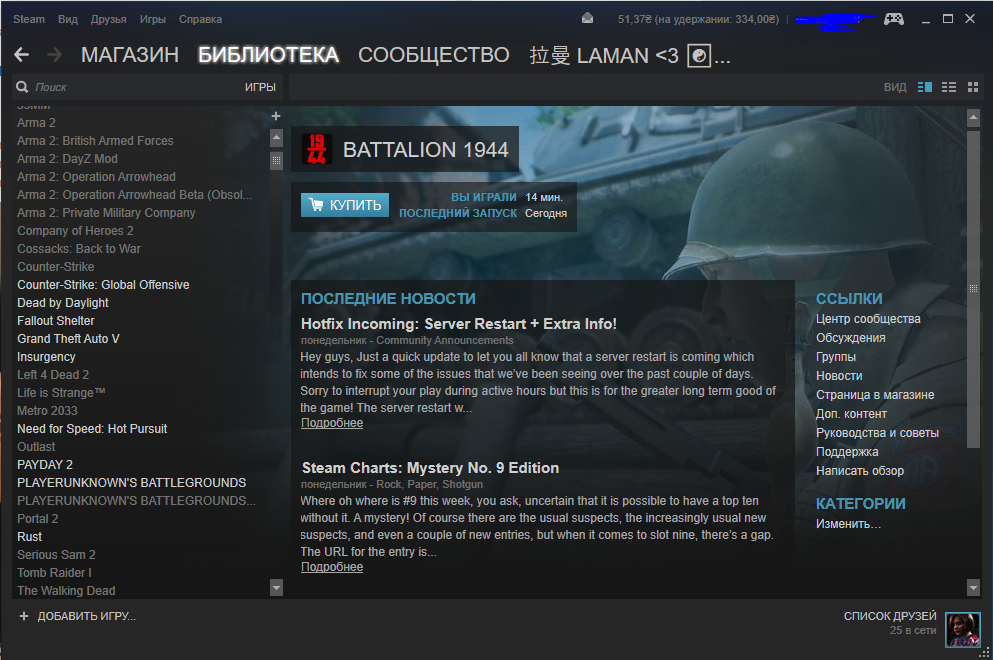Image resolution: width=993 pixels, height=660 pixels.
Task: Select the detail view icon
Action: coord(925,87)
